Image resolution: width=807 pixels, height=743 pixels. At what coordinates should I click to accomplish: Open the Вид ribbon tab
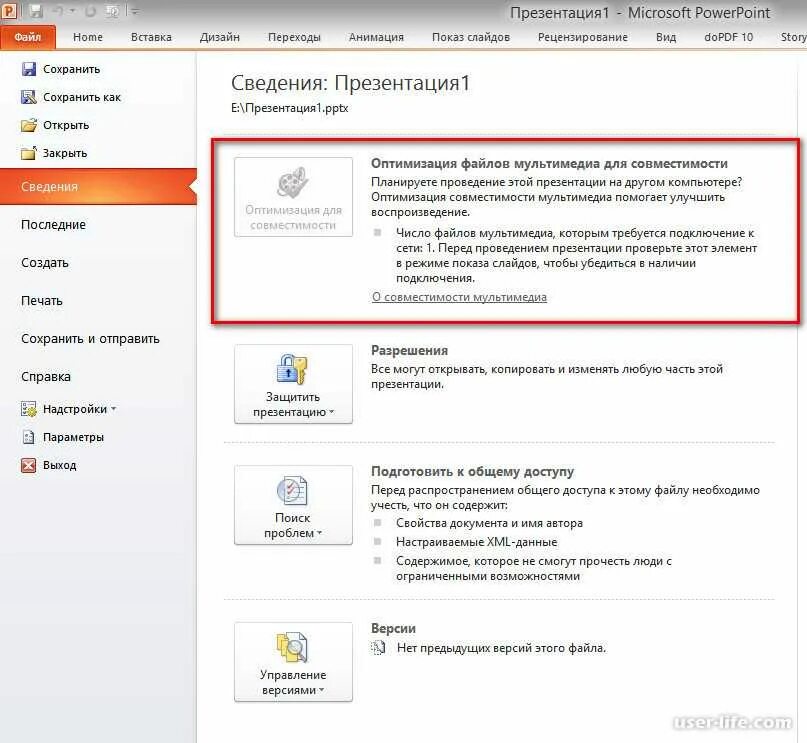click(x=666, y=37)
